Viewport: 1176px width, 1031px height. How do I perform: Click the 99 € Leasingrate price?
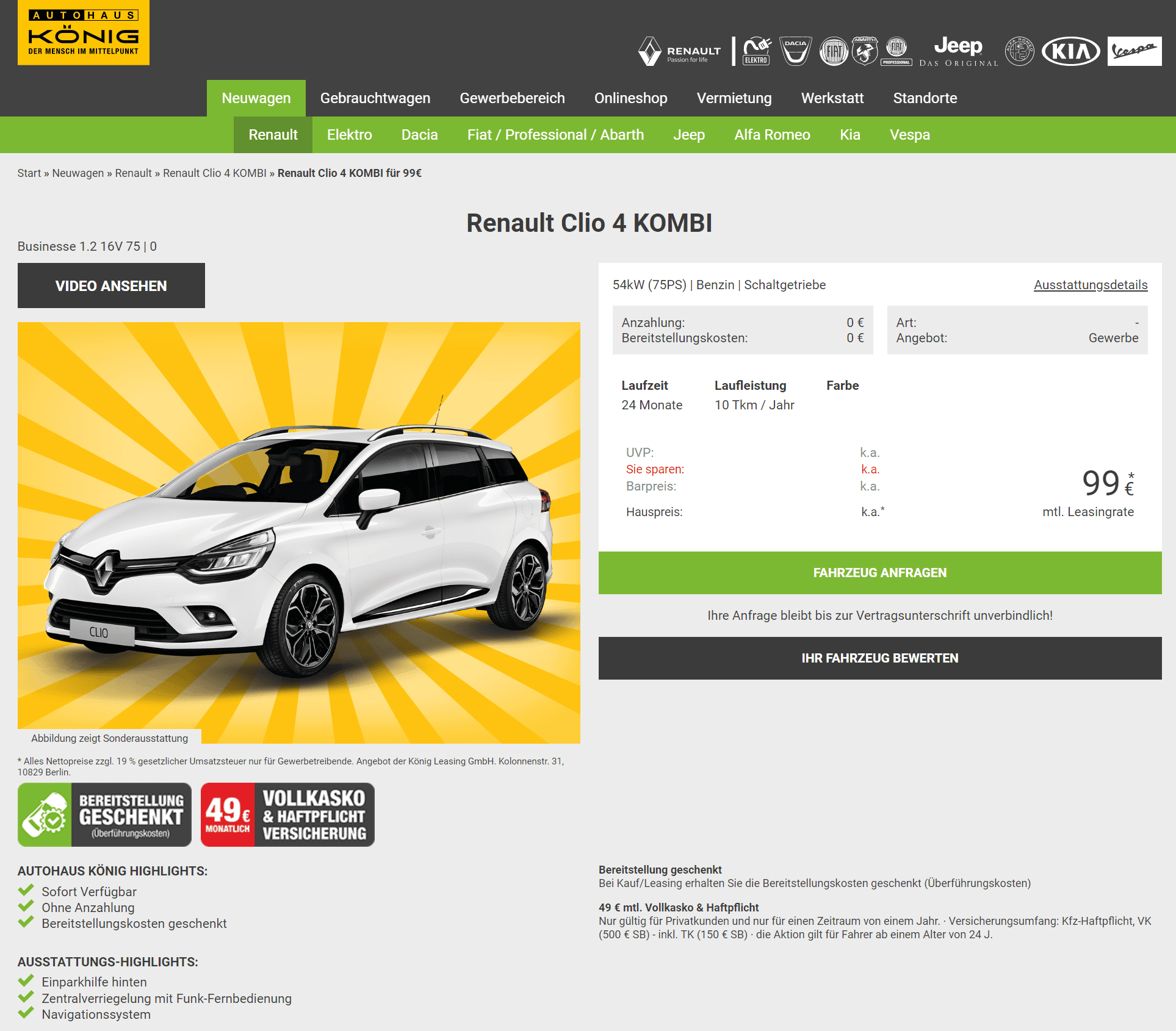point(1108,483)
